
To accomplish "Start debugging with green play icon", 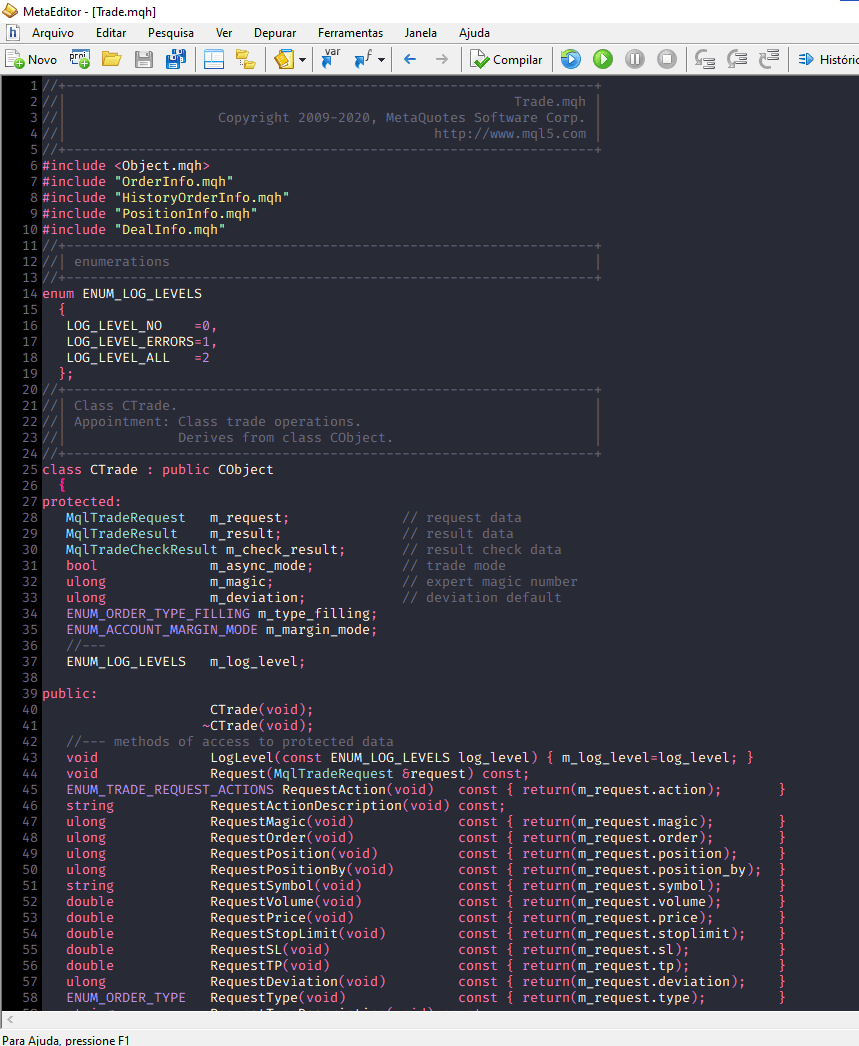I will (602, 59).
